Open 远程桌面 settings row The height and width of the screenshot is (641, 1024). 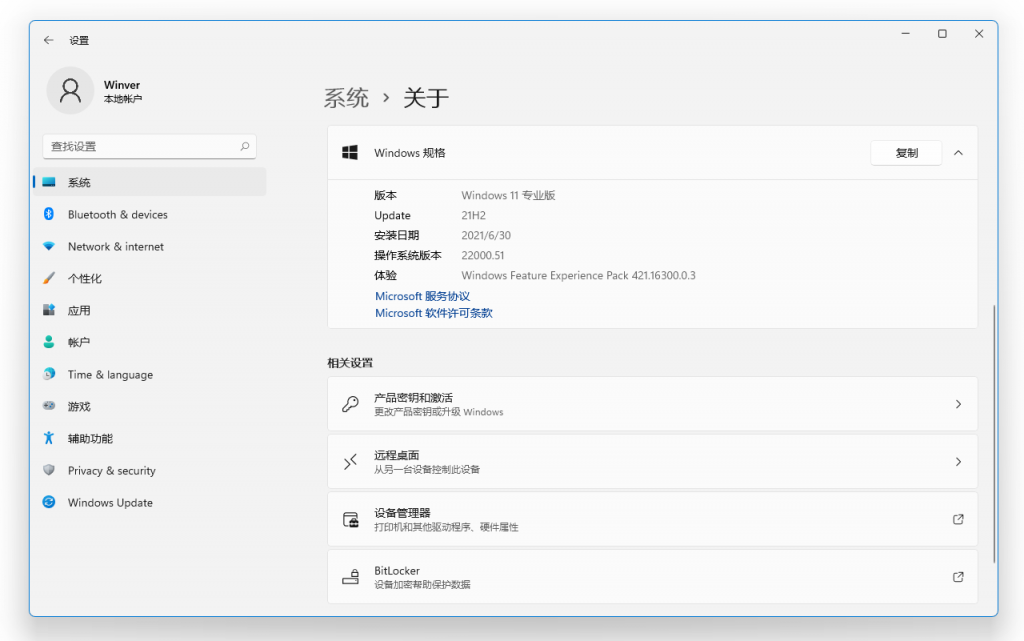coord(652,461)
